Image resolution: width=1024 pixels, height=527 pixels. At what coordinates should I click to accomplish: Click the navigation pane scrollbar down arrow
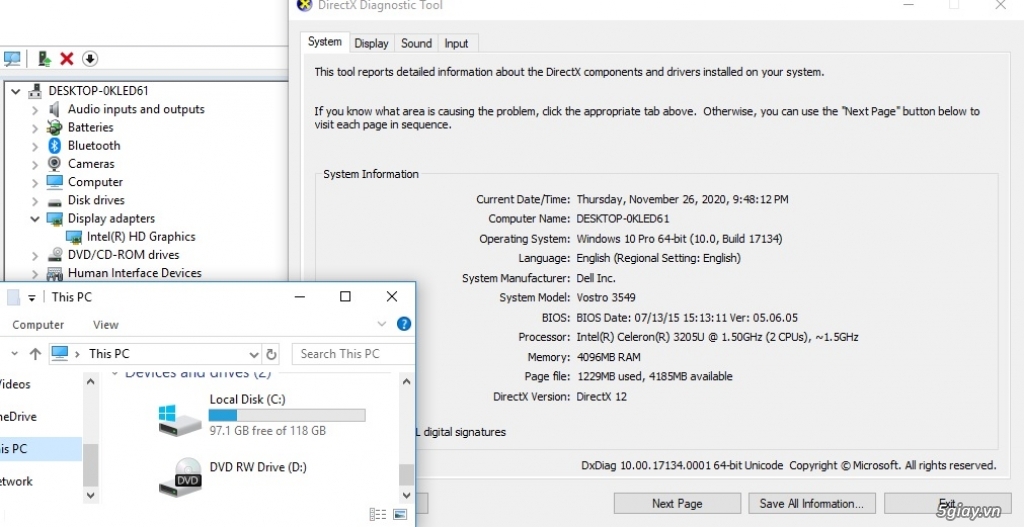point(91,495)
